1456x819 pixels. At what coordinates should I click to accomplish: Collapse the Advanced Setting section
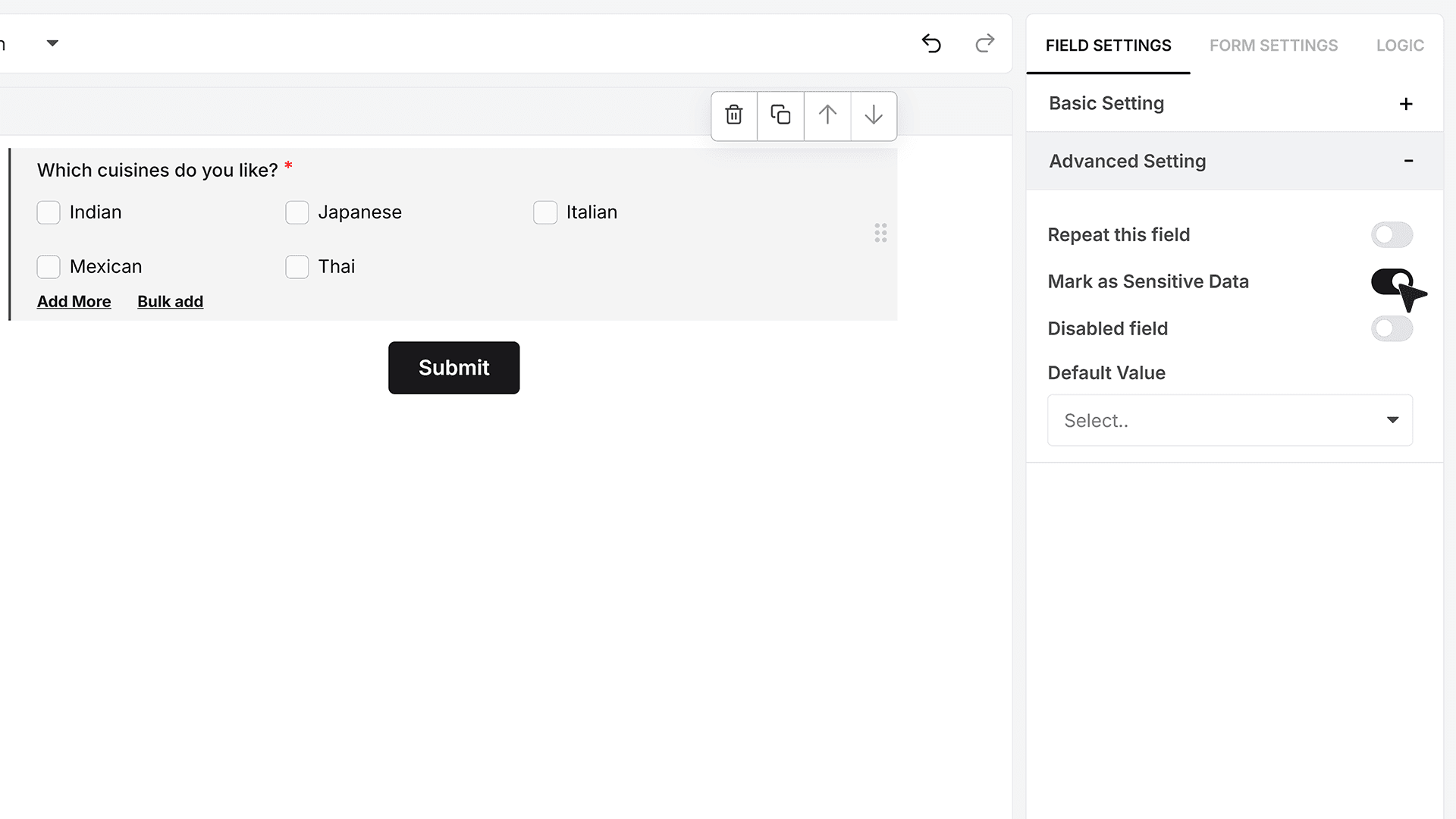(x=1408, y=161)
